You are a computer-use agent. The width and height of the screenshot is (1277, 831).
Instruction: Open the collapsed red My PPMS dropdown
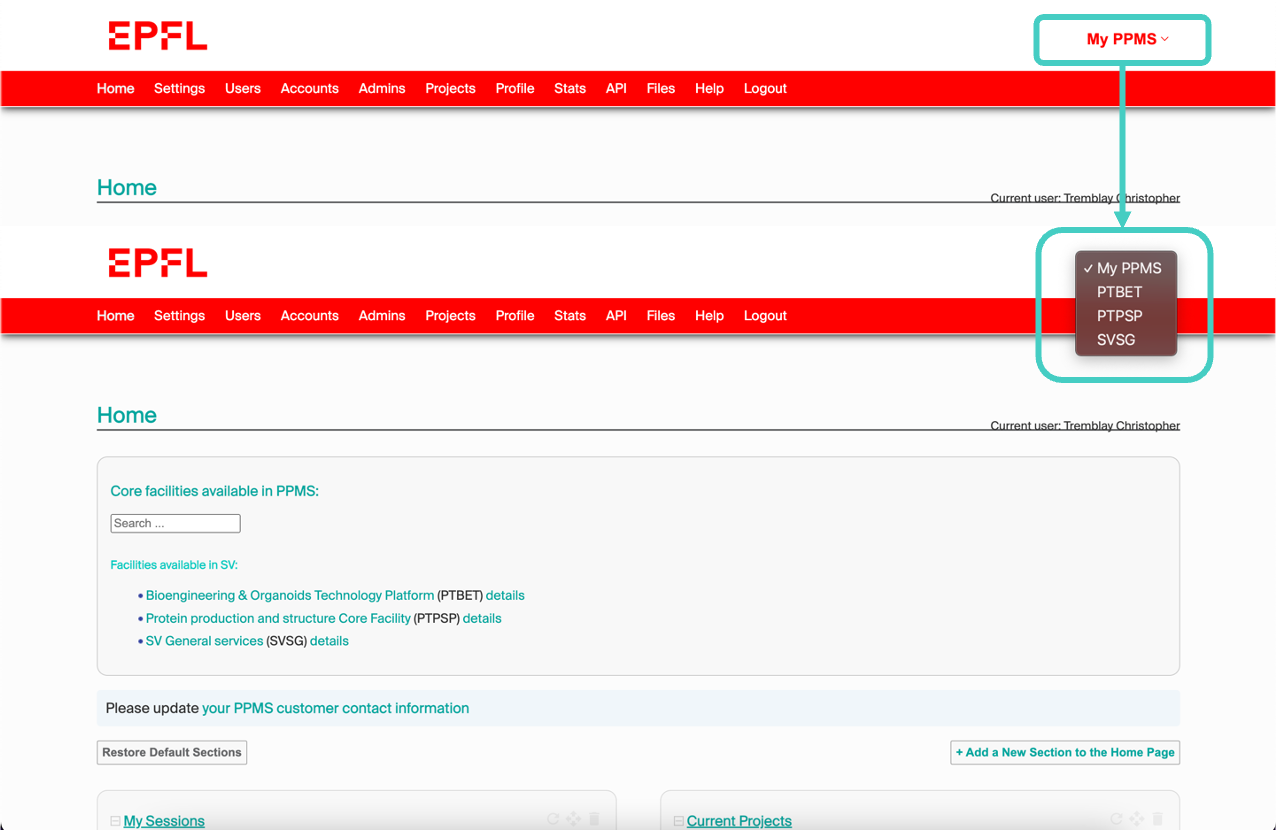(1127, 39)
